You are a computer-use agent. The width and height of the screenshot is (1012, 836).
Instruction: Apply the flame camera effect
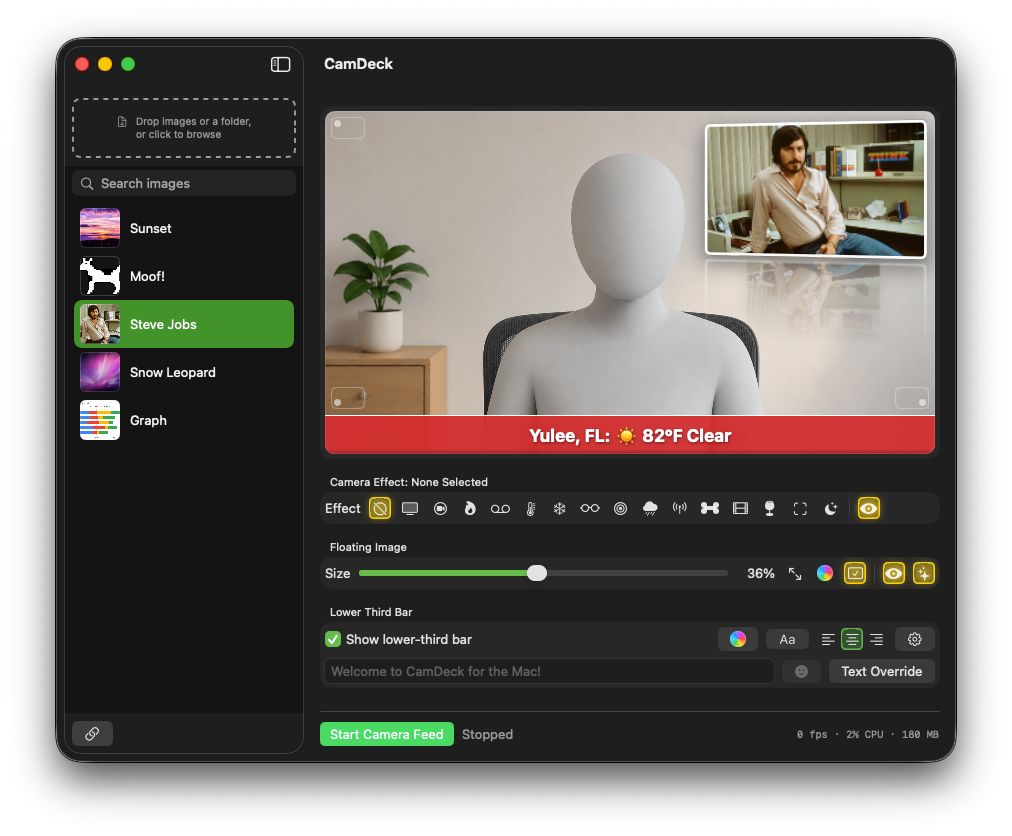470,509
